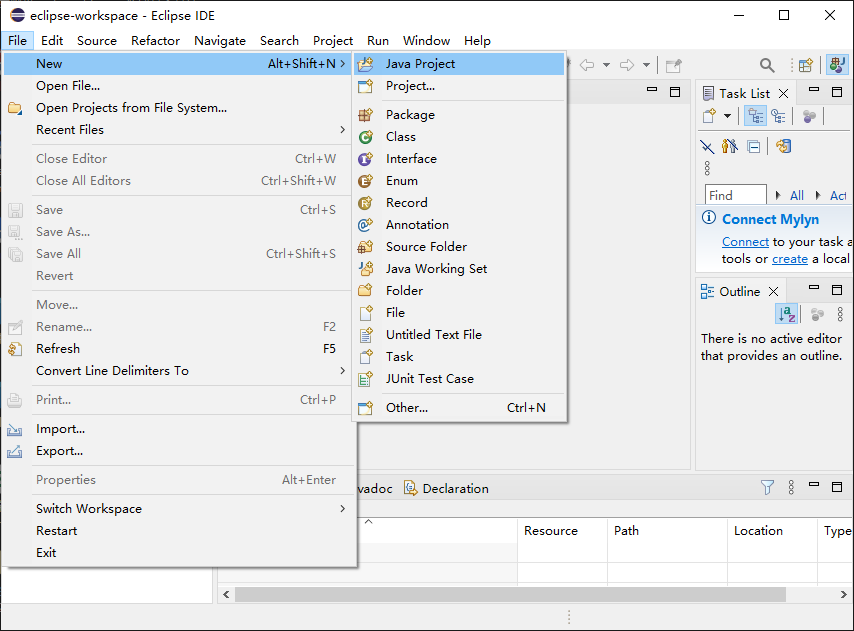Toggle Focus on Workweek in the Task List

pyautogui.click(x=809, y=116)
